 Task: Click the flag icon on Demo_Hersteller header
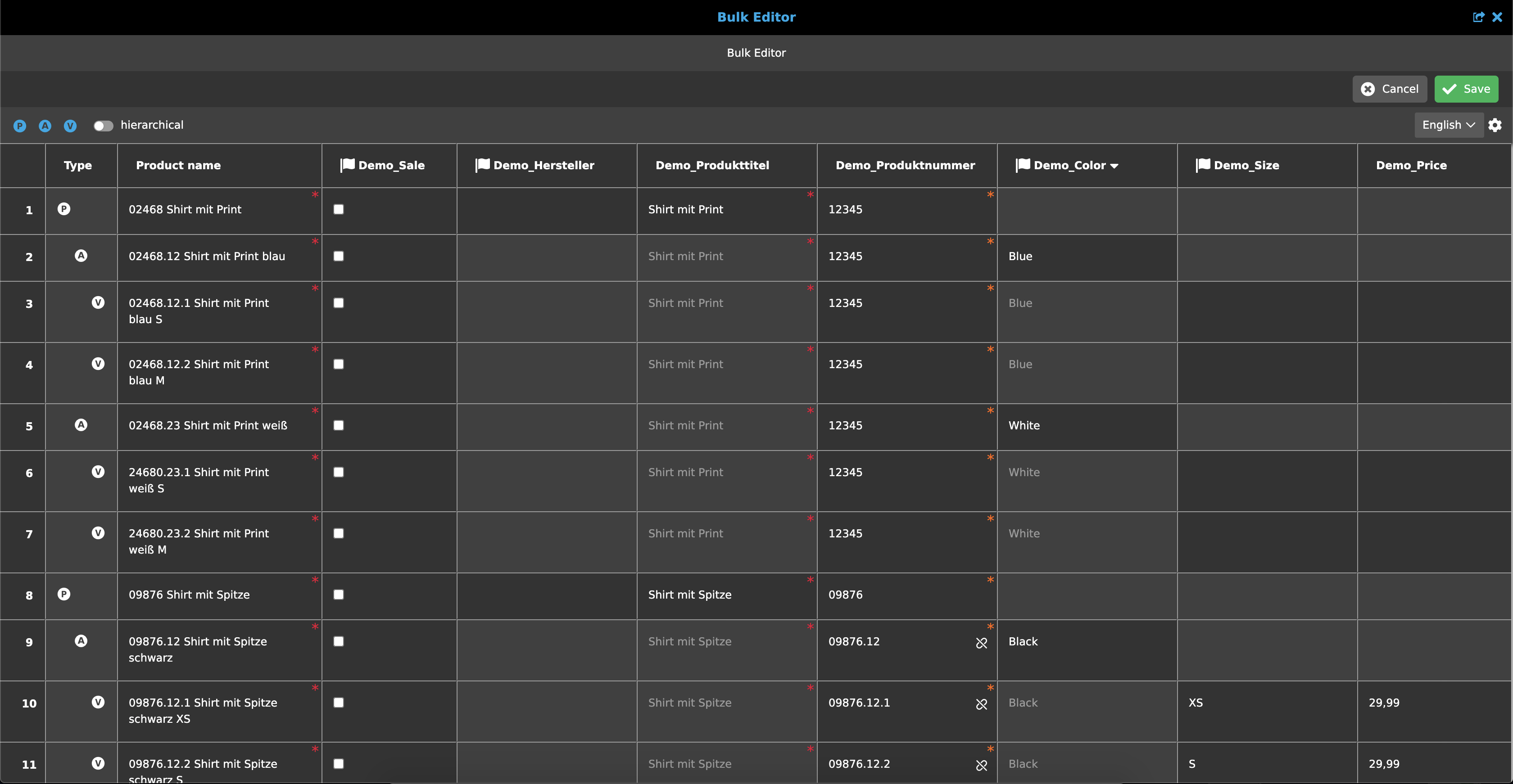[482, 165]
